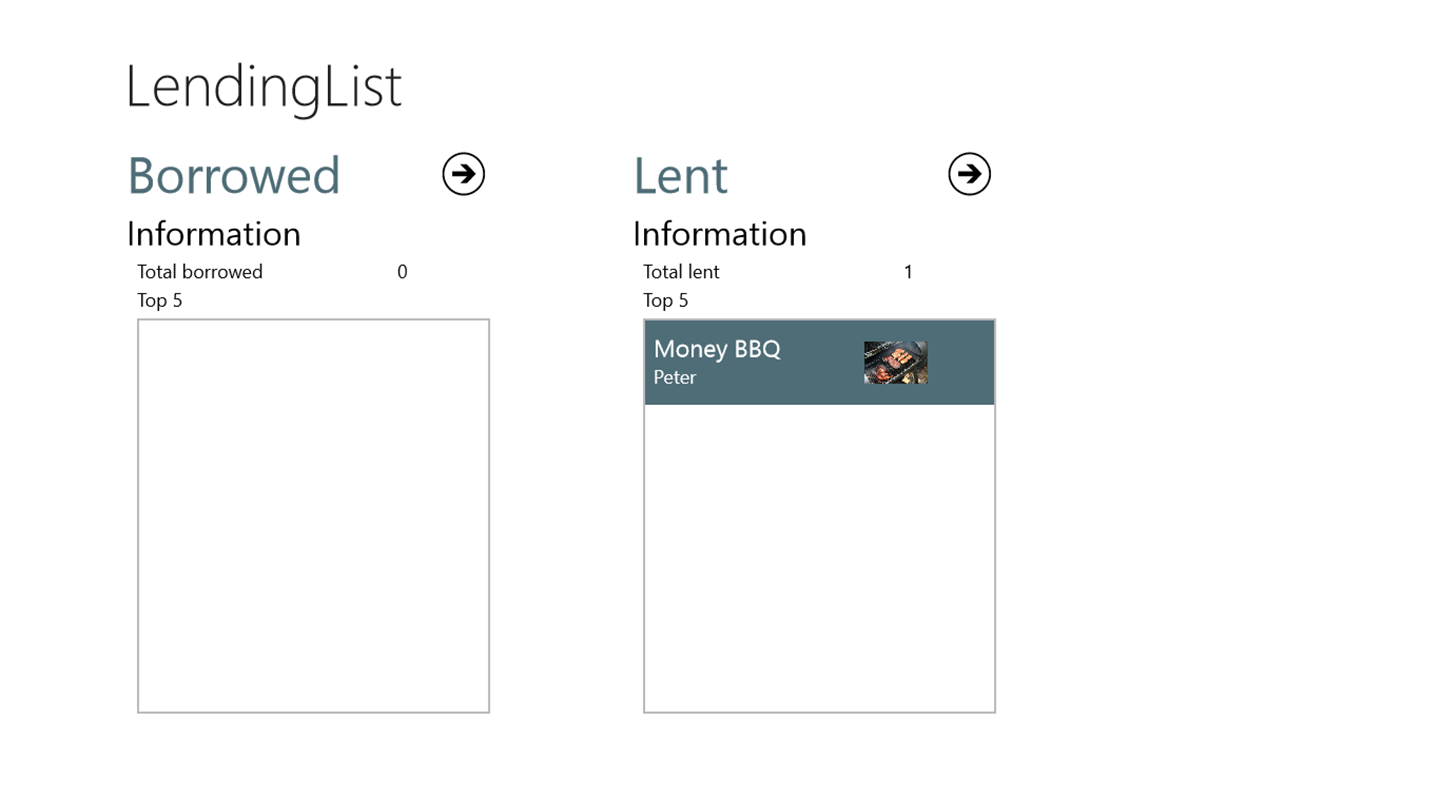Click empty space below Money BBQ in Lent list
This screenshot has height=810, width=1440.
(x=819, y=558)
